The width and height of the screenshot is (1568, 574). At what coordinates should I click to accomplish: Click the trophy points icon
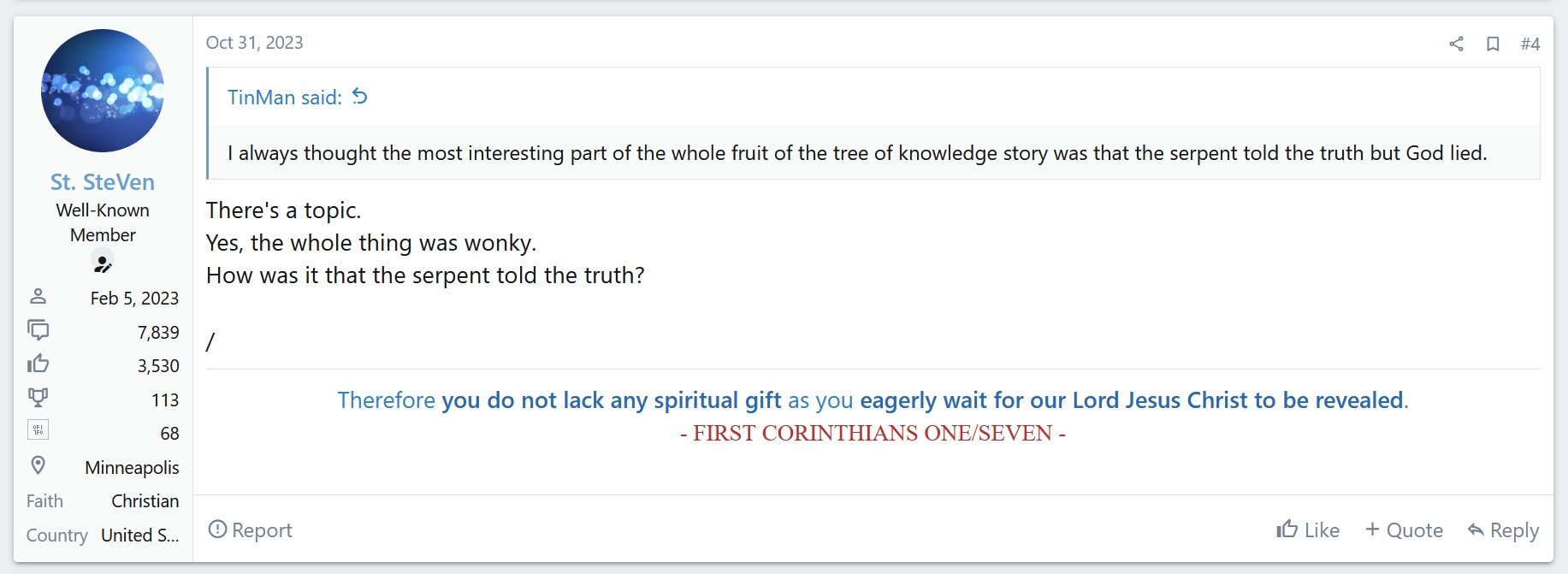click(x=38, y=398)
